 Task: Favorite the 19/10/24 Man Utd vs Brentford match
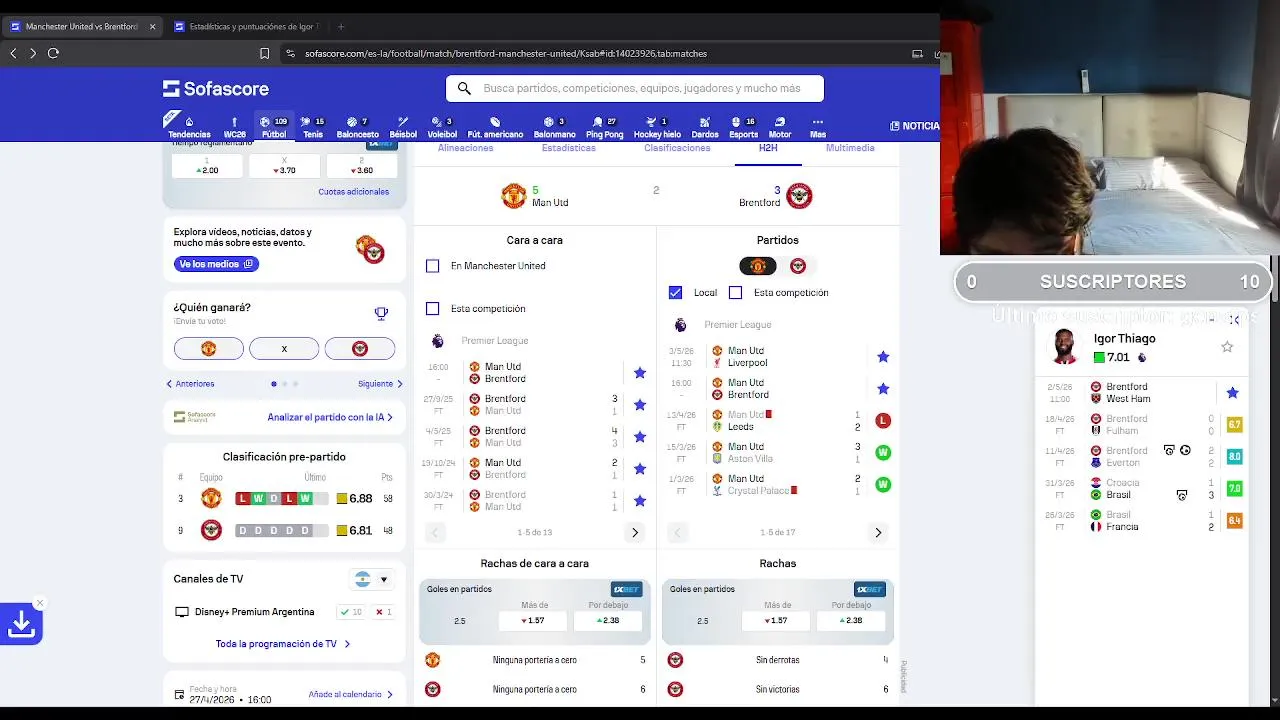click(640, 469)
